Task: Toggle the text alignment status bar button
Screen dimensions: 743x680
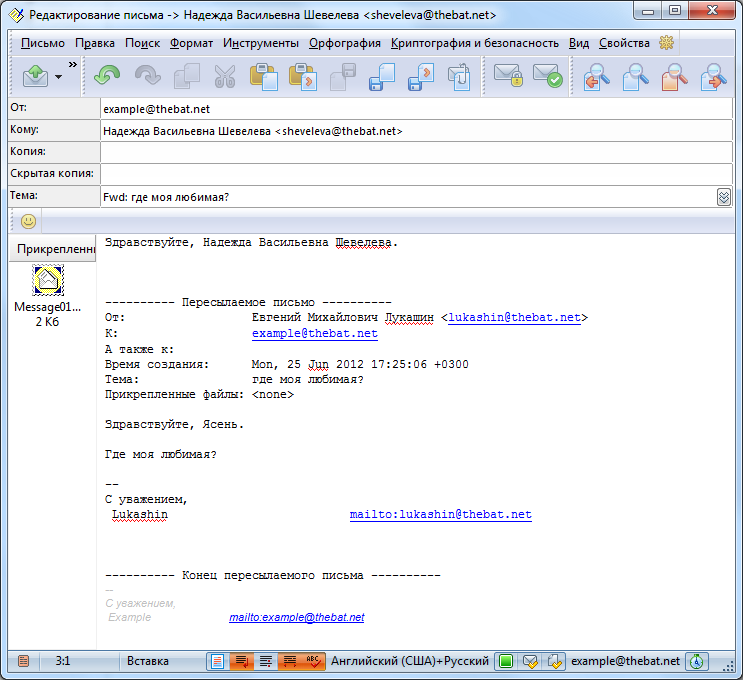Action: pos(266,661)
